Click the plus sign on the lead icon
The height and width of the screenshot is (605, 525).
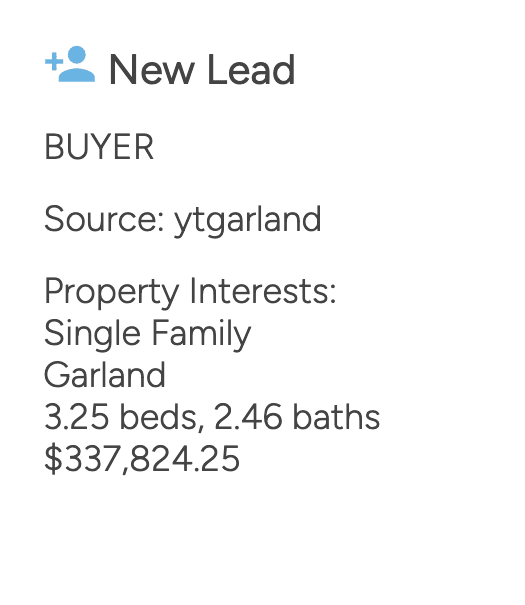(x=54, y=61)
